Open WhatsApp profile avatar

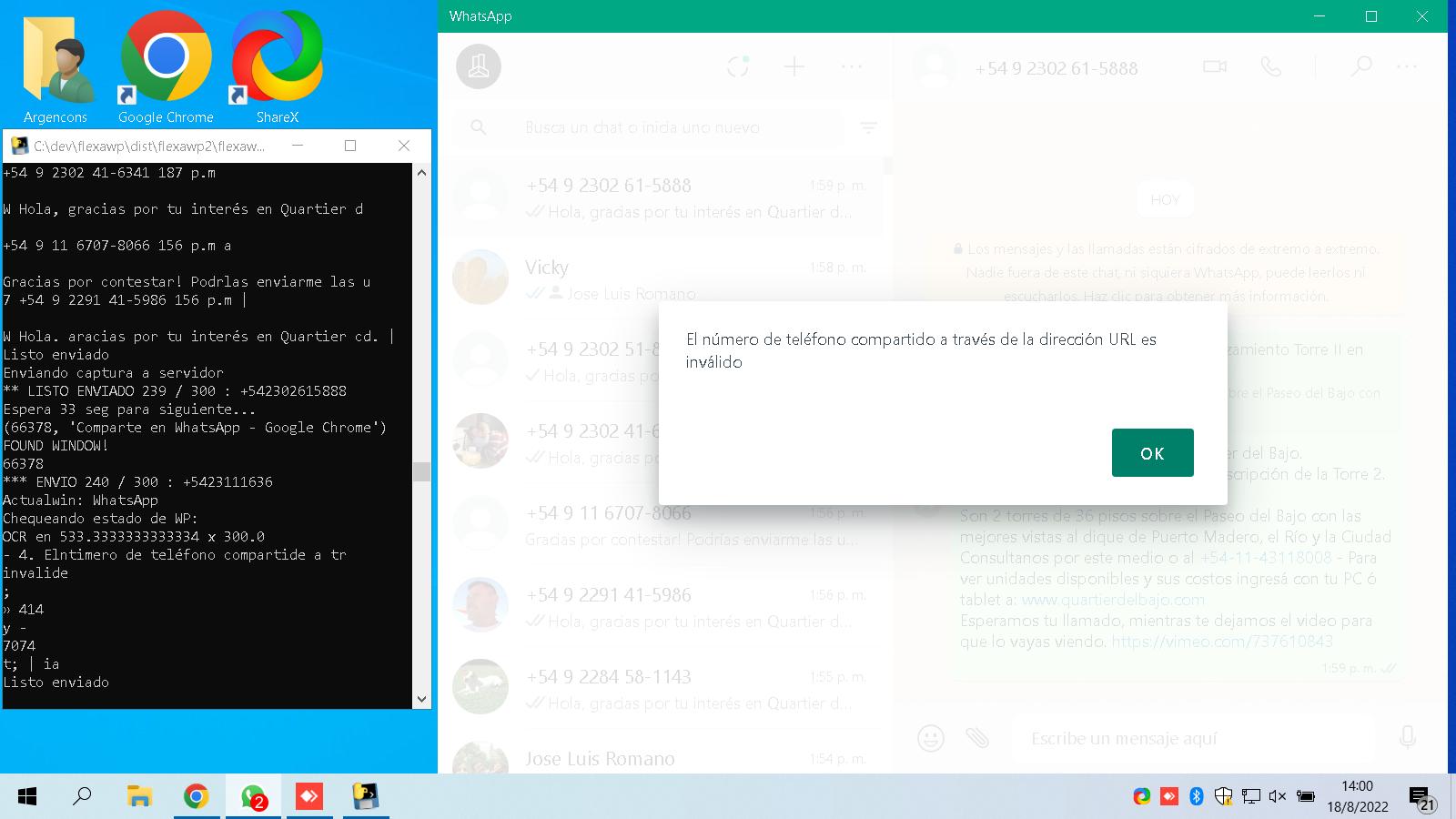479,66
